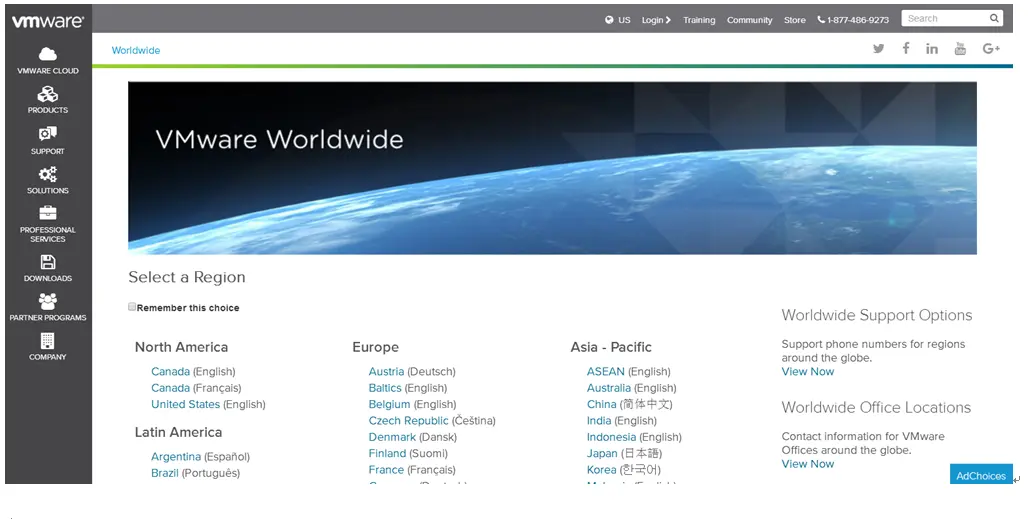This screenshot has width=1032, height=519.
Task: Select Korea region link
Action: [x=602, y=470]
